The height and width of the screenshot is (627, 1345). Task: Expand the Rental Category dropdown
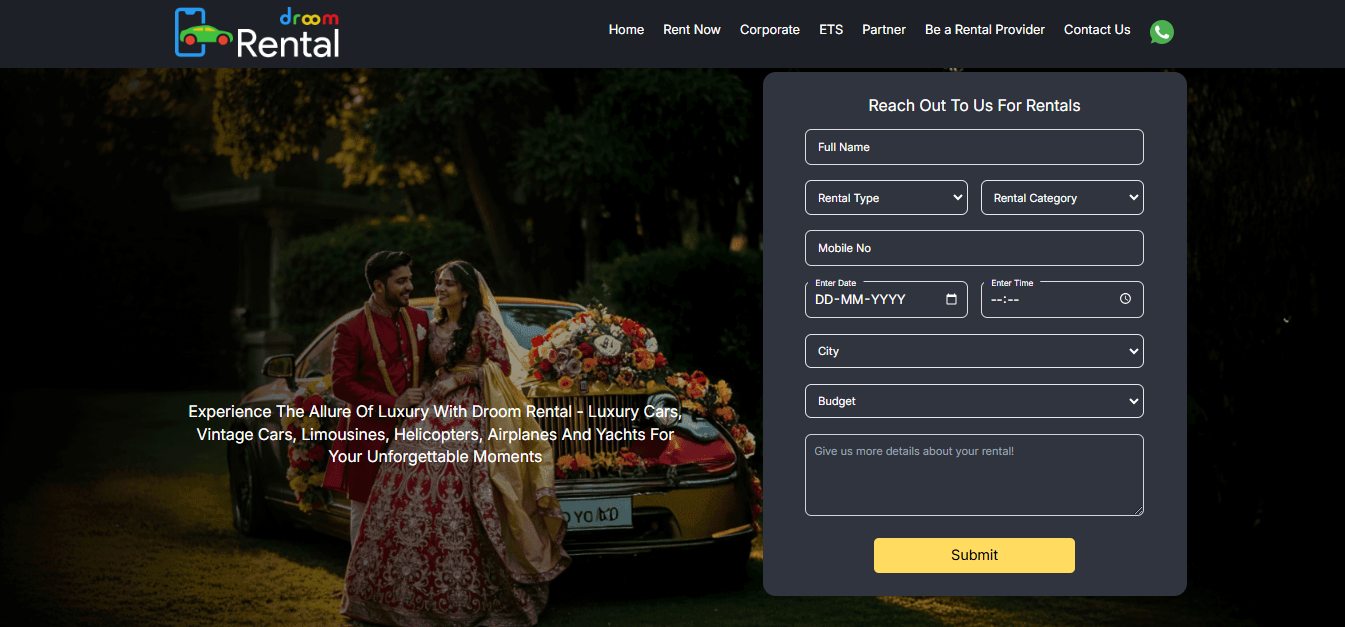pyautogui.click(x=1062, y=197)
